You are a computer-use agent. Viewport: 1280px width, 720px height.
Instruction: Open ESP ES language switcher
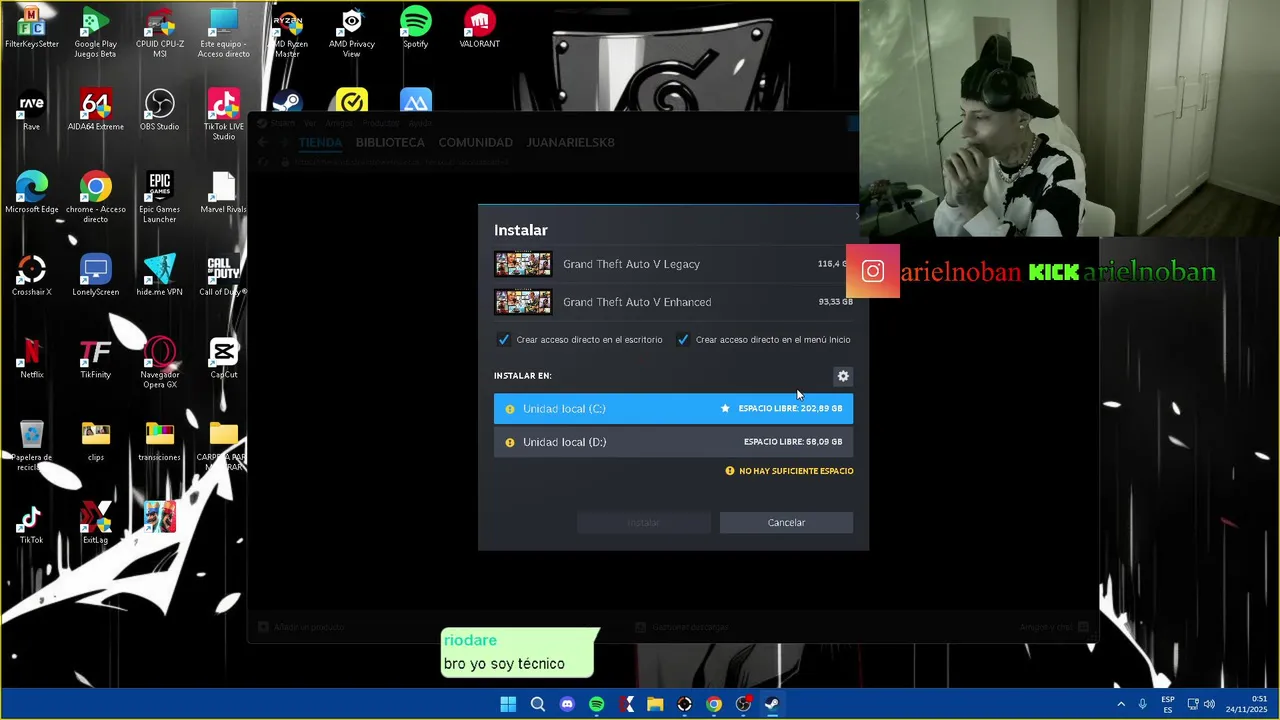click(x=1168, y=704)
